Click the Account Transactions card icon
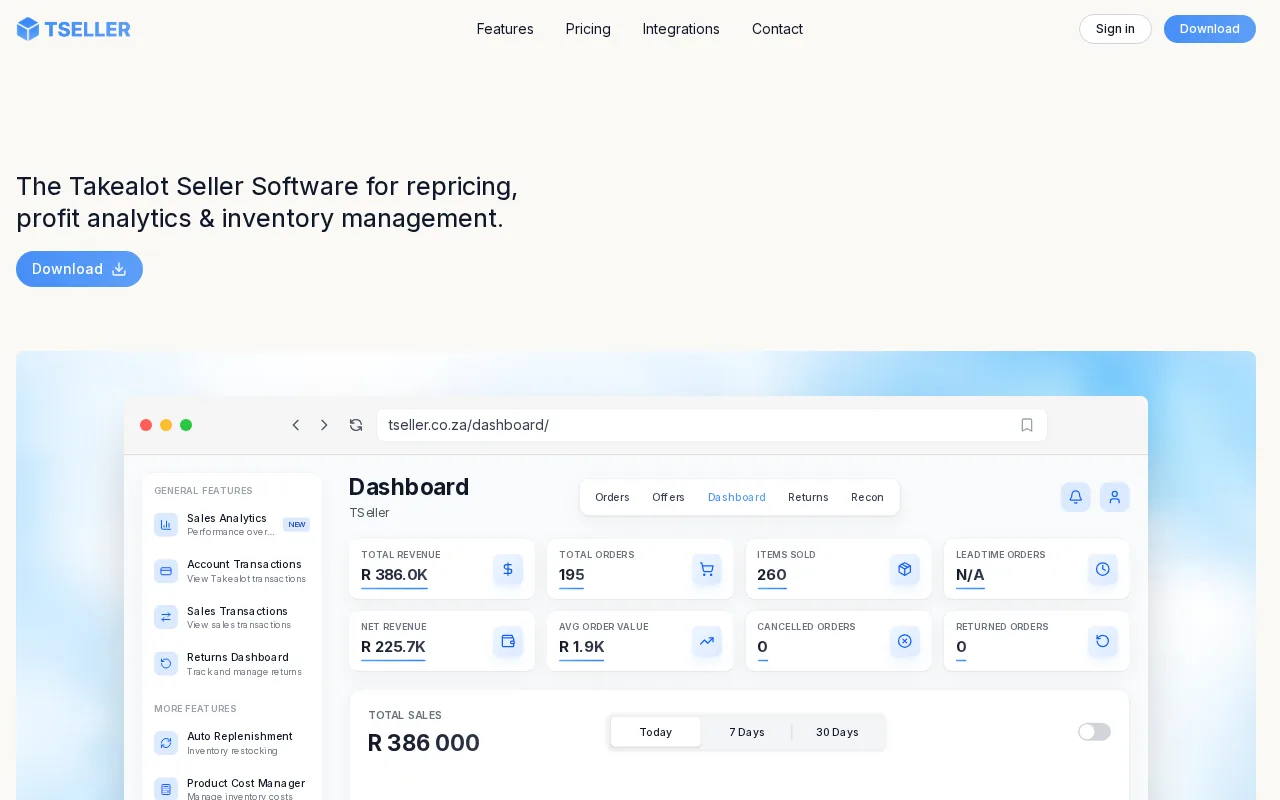 [x=166, y=571]
